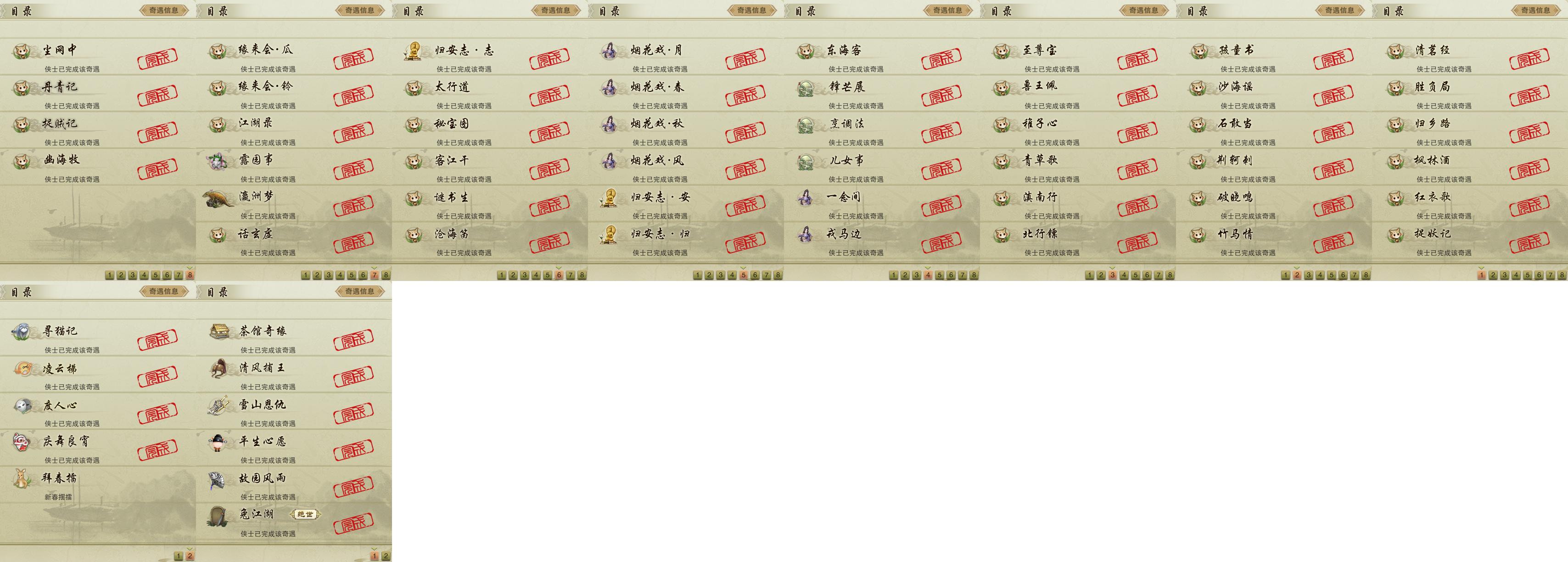Switch to page 1 below the 拜春擂 list
Image resolution: width=1568 pixels, height=562 pixels.
coord(179,556)
